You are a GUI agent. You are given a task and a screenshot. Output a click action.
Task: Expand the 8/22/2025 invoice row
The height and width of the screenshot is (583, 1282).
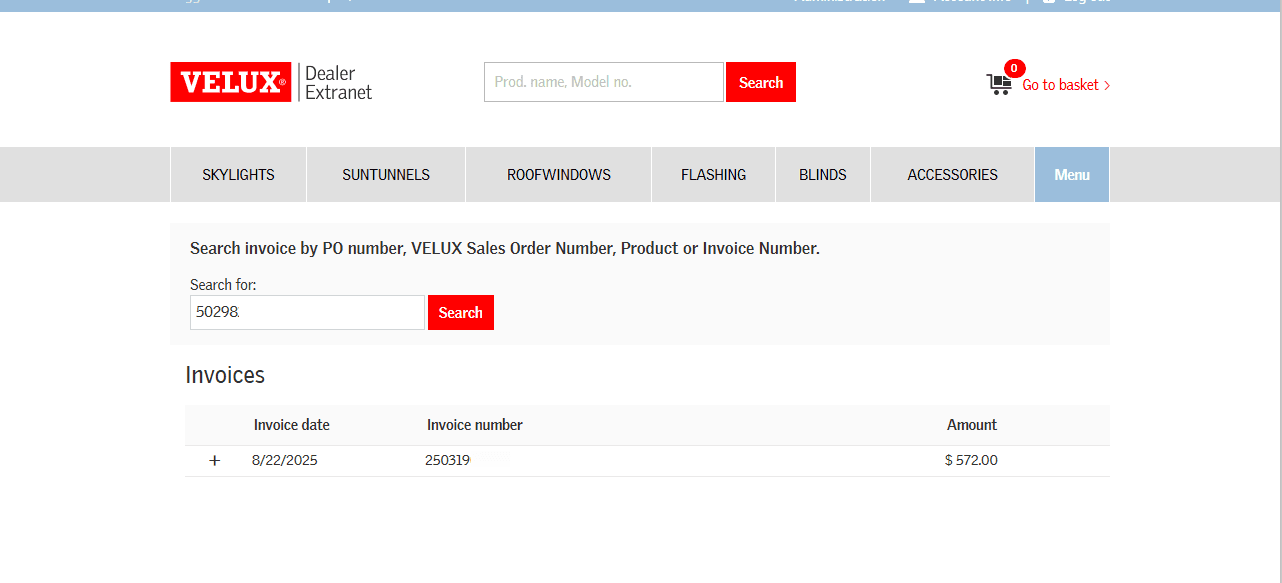(x=214, y=461)
